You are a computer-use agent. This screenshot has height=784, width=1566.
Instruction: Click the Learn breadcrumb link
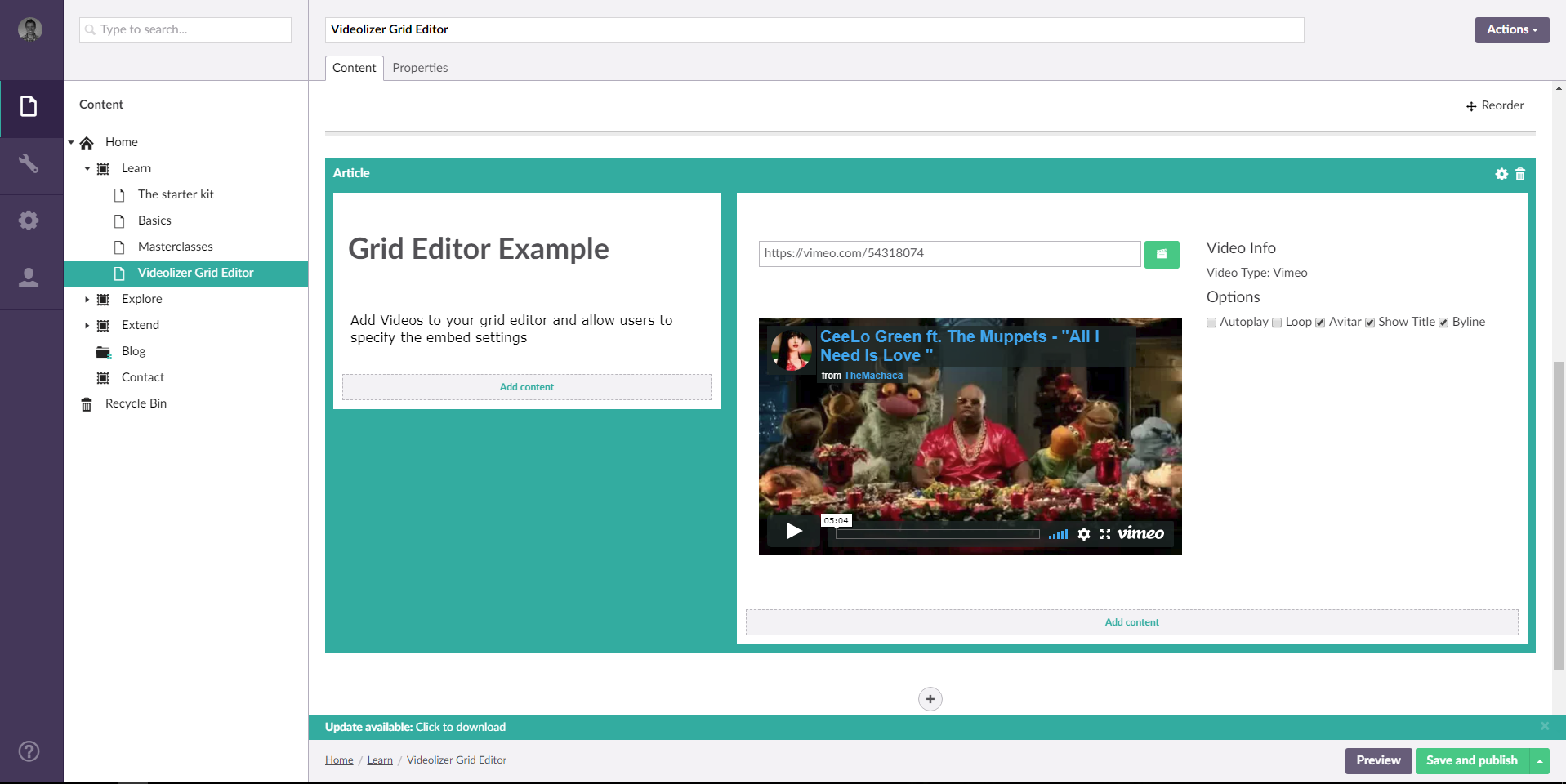coord(380,759)
